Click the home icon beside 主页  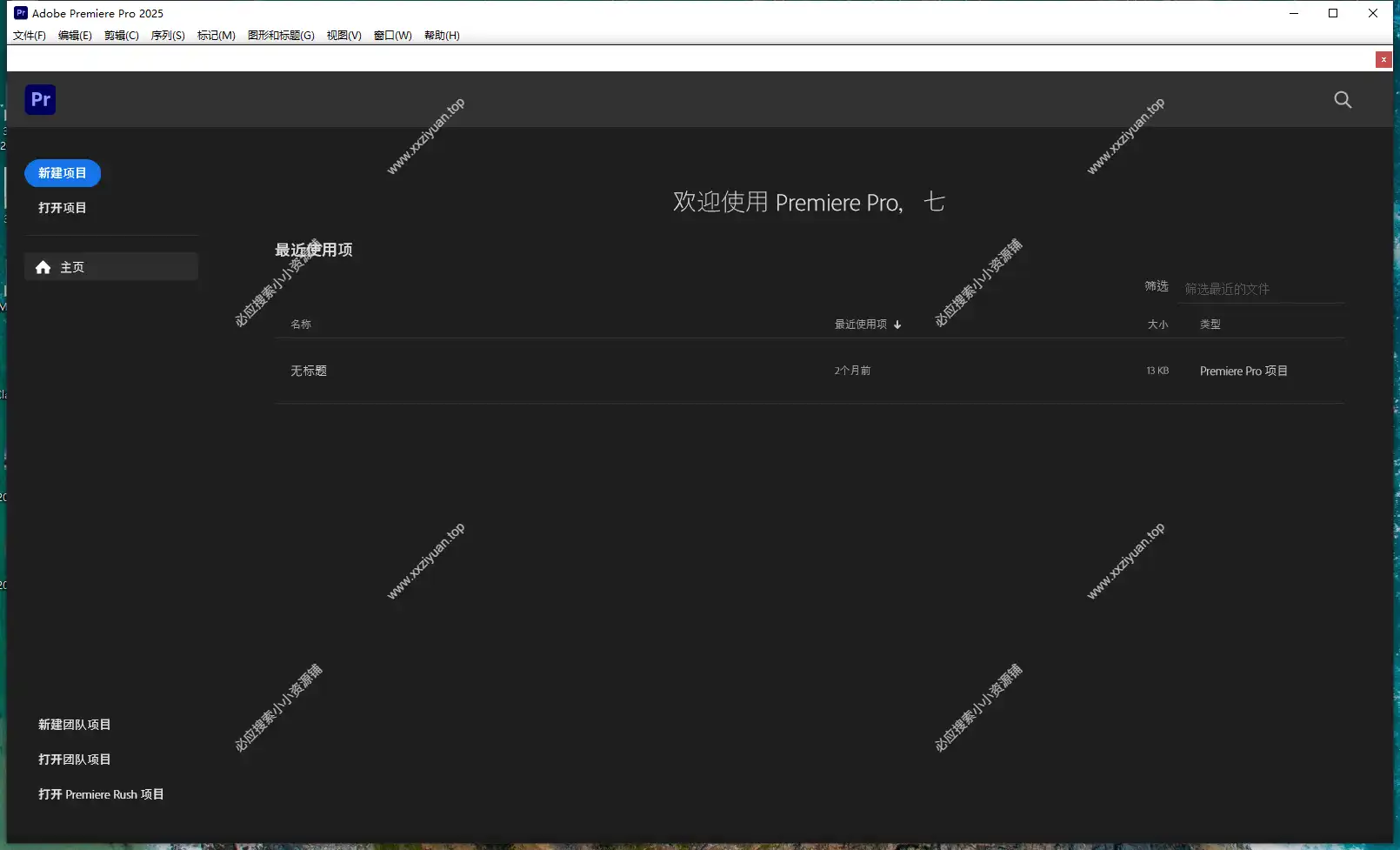[43, 267]
